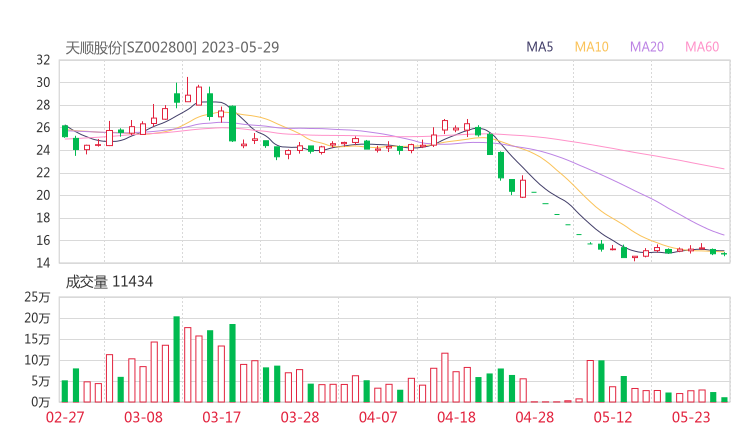Click the 32 price axis label
This screenshot has width=740, height=440.
pos(43,60)
